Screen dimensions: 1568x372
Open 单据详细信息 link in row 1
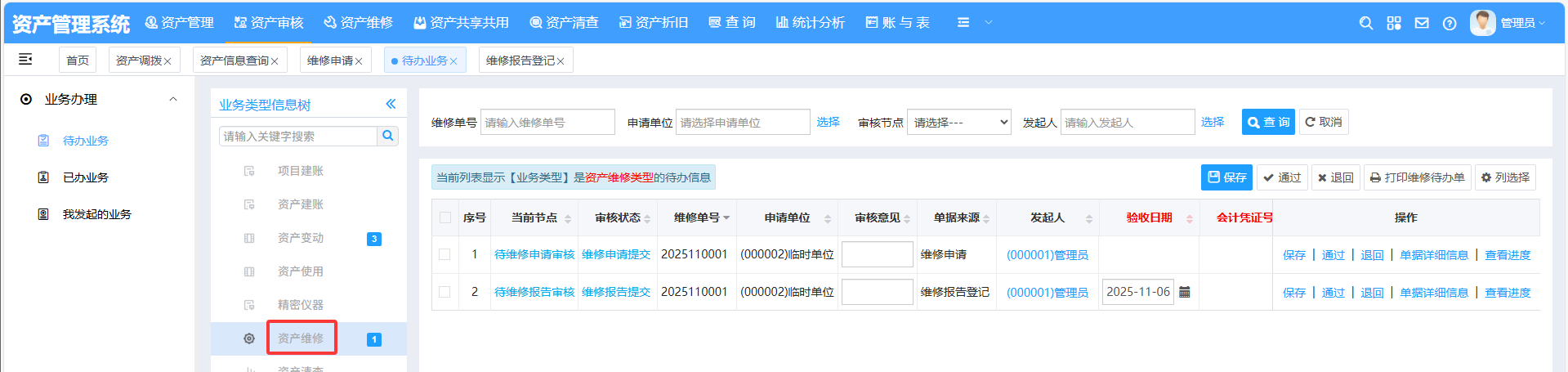[1434, 255]
